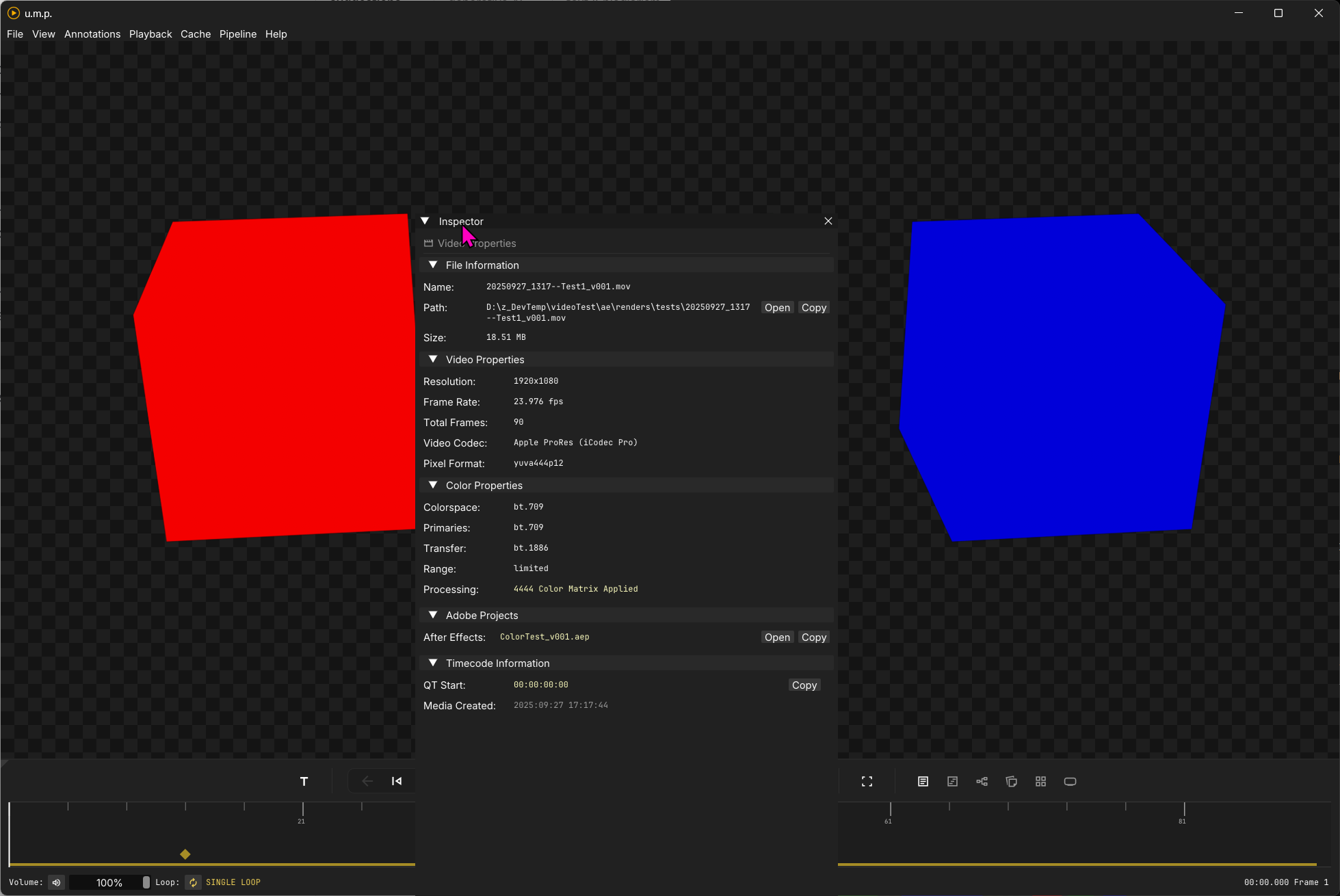1340x896 pixels.
Task: Open the After Effects project ColorTest_v001.aep
Action: pyautogui.click(x=777, y=637)
